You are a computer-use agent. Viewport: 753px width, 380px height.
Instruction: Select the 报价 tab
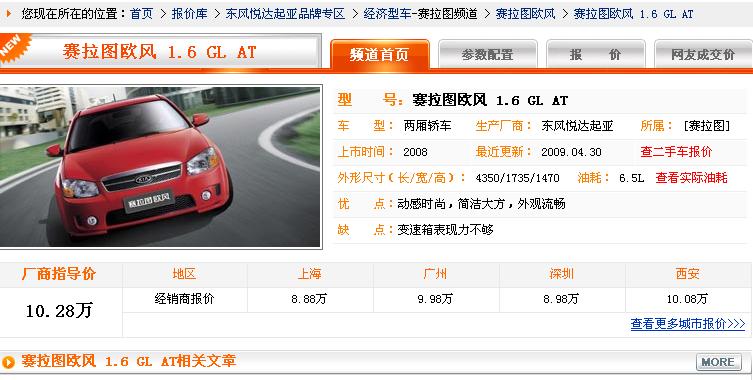pyautogui.click(x=595, y=54)
